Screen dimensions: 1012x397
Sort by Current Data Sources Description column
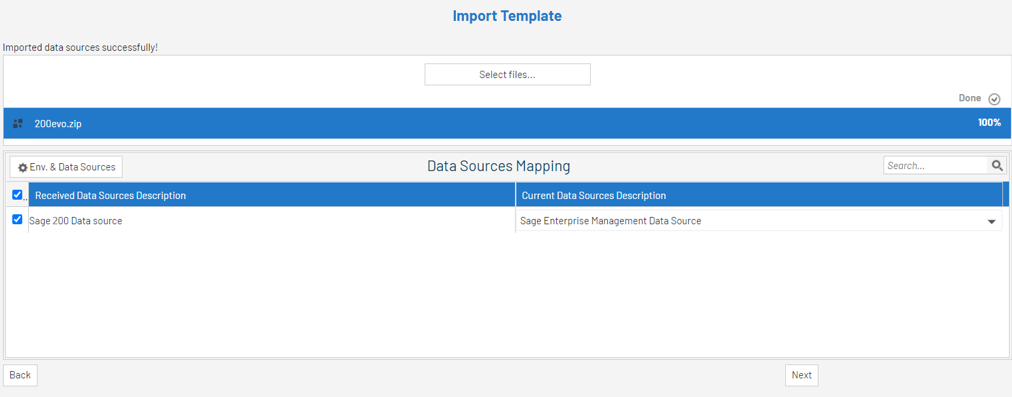click(759, 195)
